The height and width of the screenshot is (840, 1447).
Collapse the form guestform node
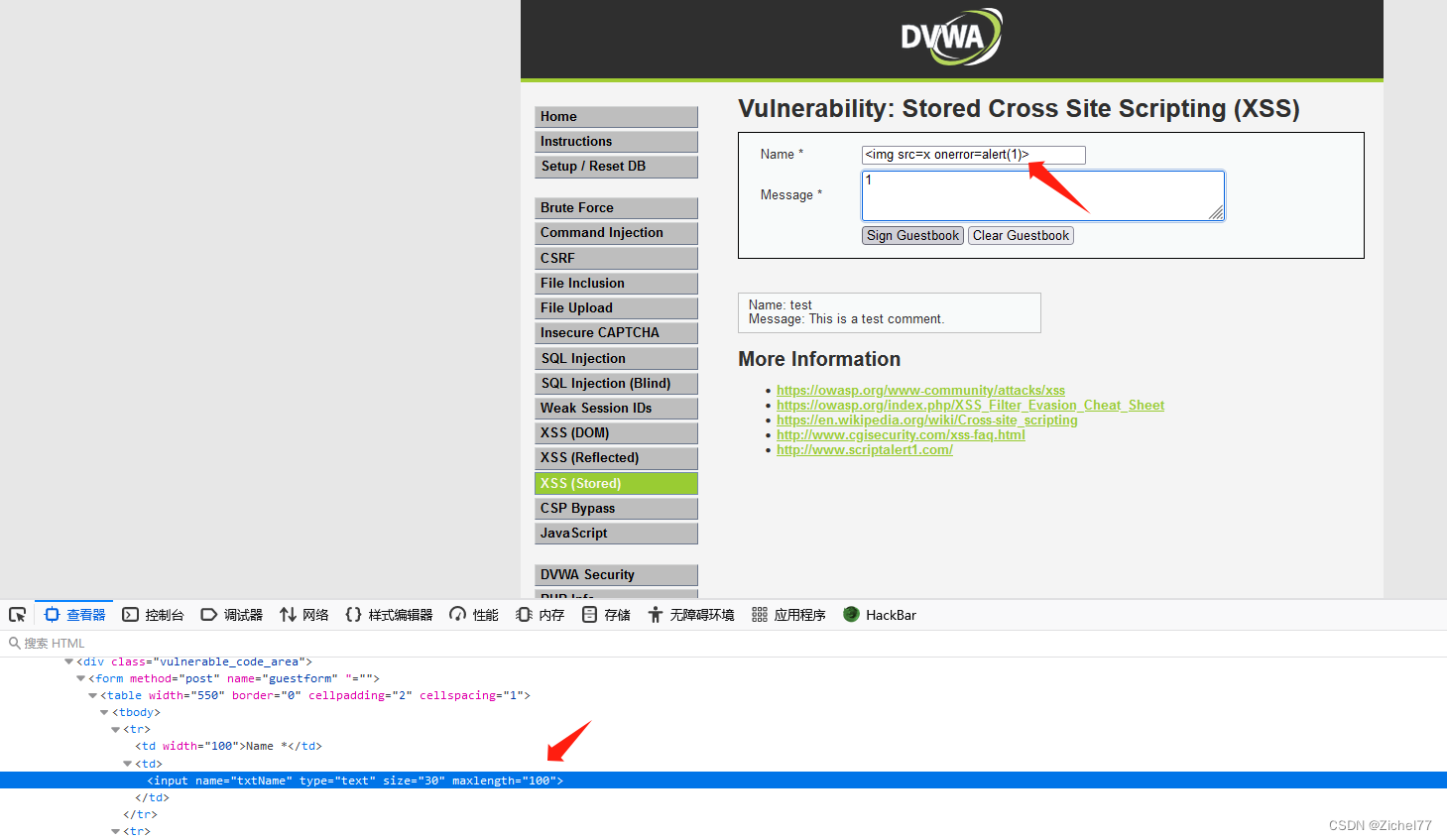point(80,678)
